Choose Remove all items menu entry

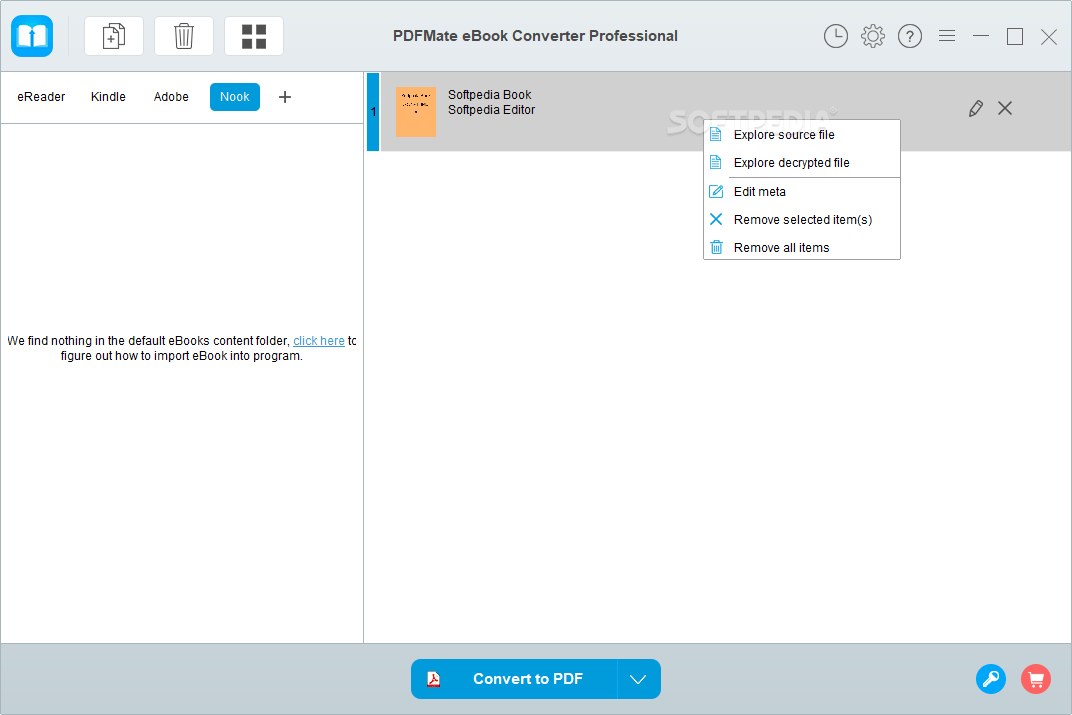pyautogui.click(x=802, y=247)
